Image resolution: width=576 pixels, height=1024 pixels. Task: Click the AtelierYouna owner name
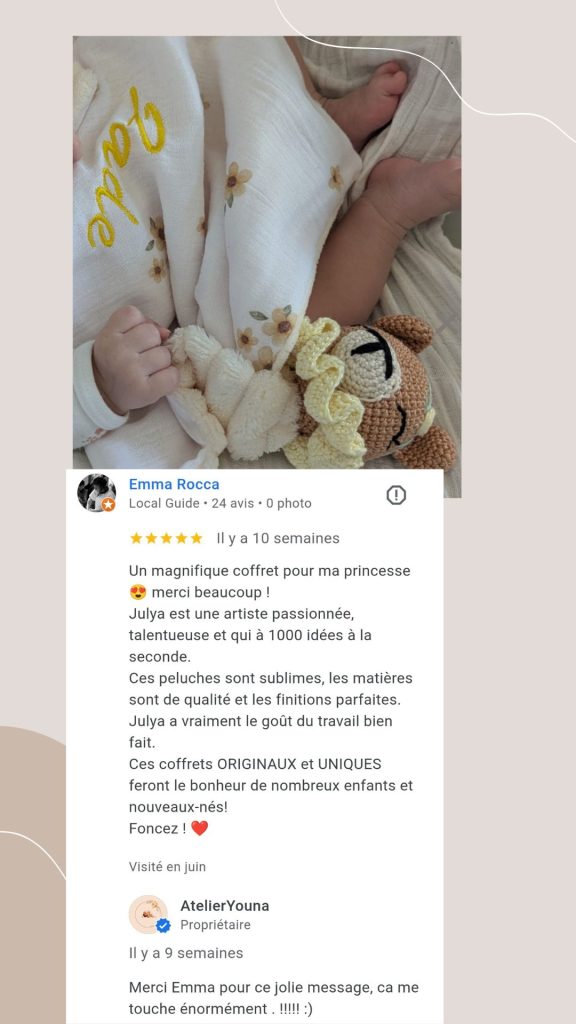225,906
